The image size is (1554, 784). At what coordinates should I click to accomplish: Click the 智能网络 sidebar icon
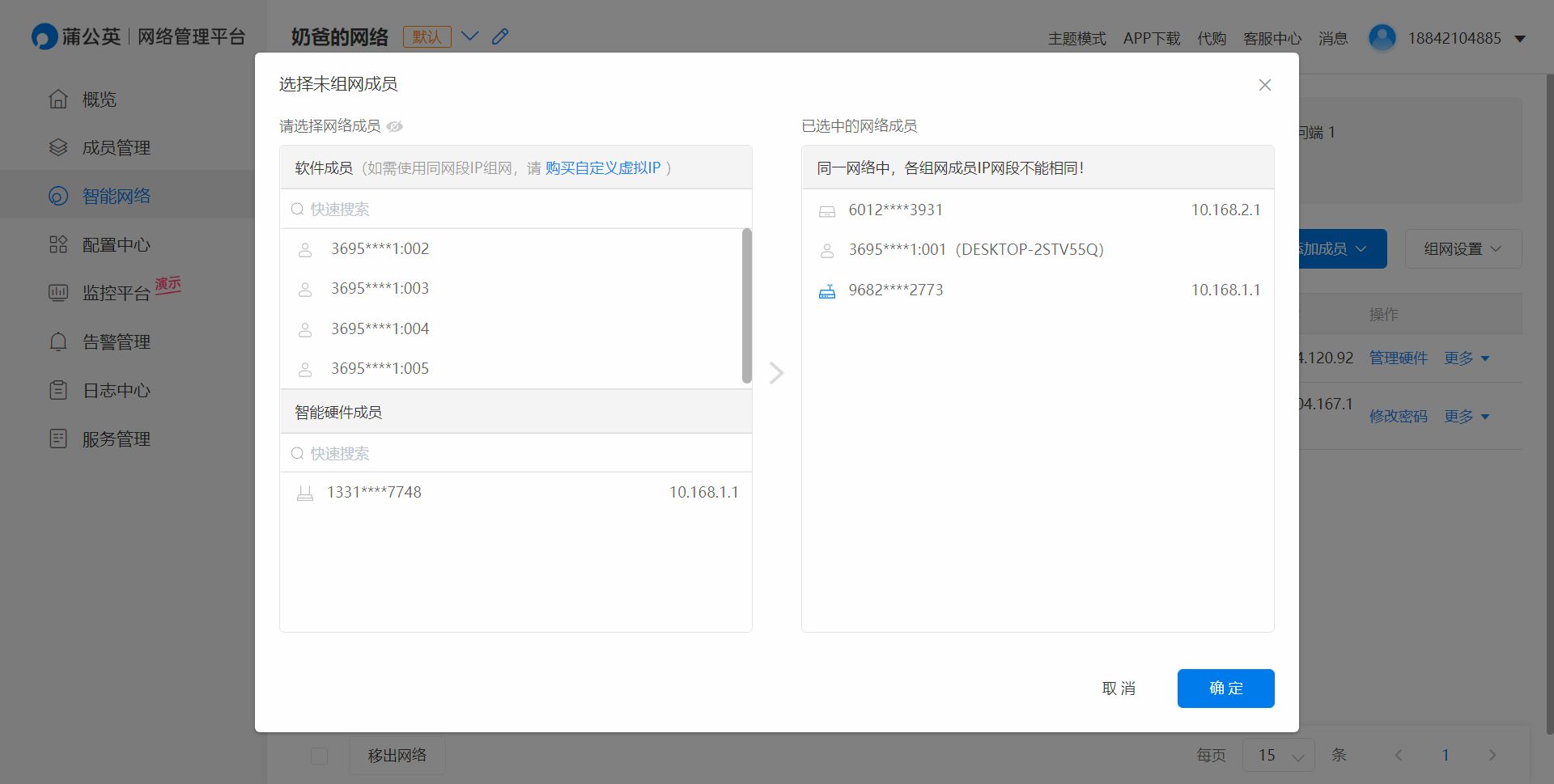point(58,196)
